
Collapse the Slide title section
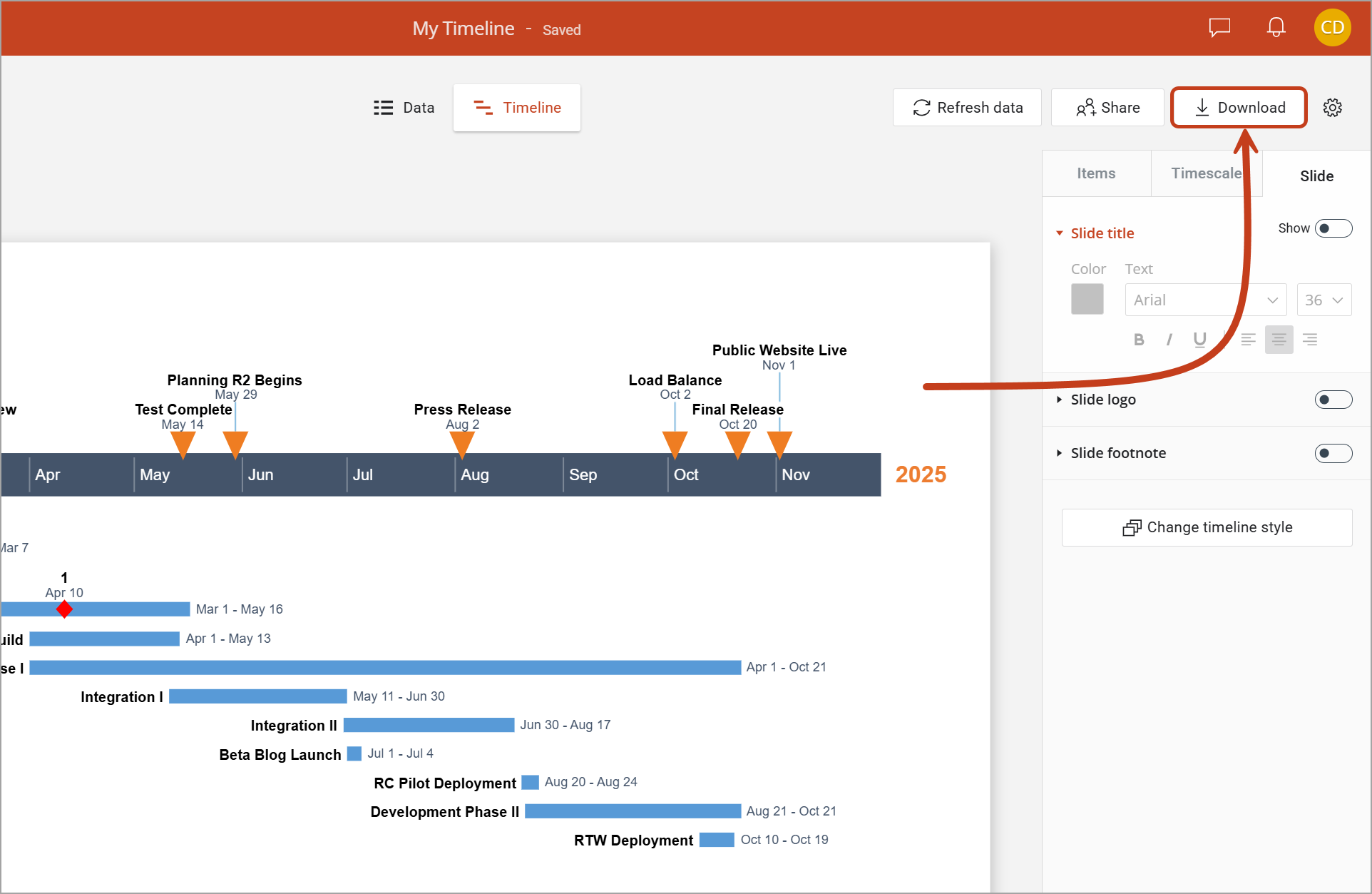click(x=1060, y=233)
